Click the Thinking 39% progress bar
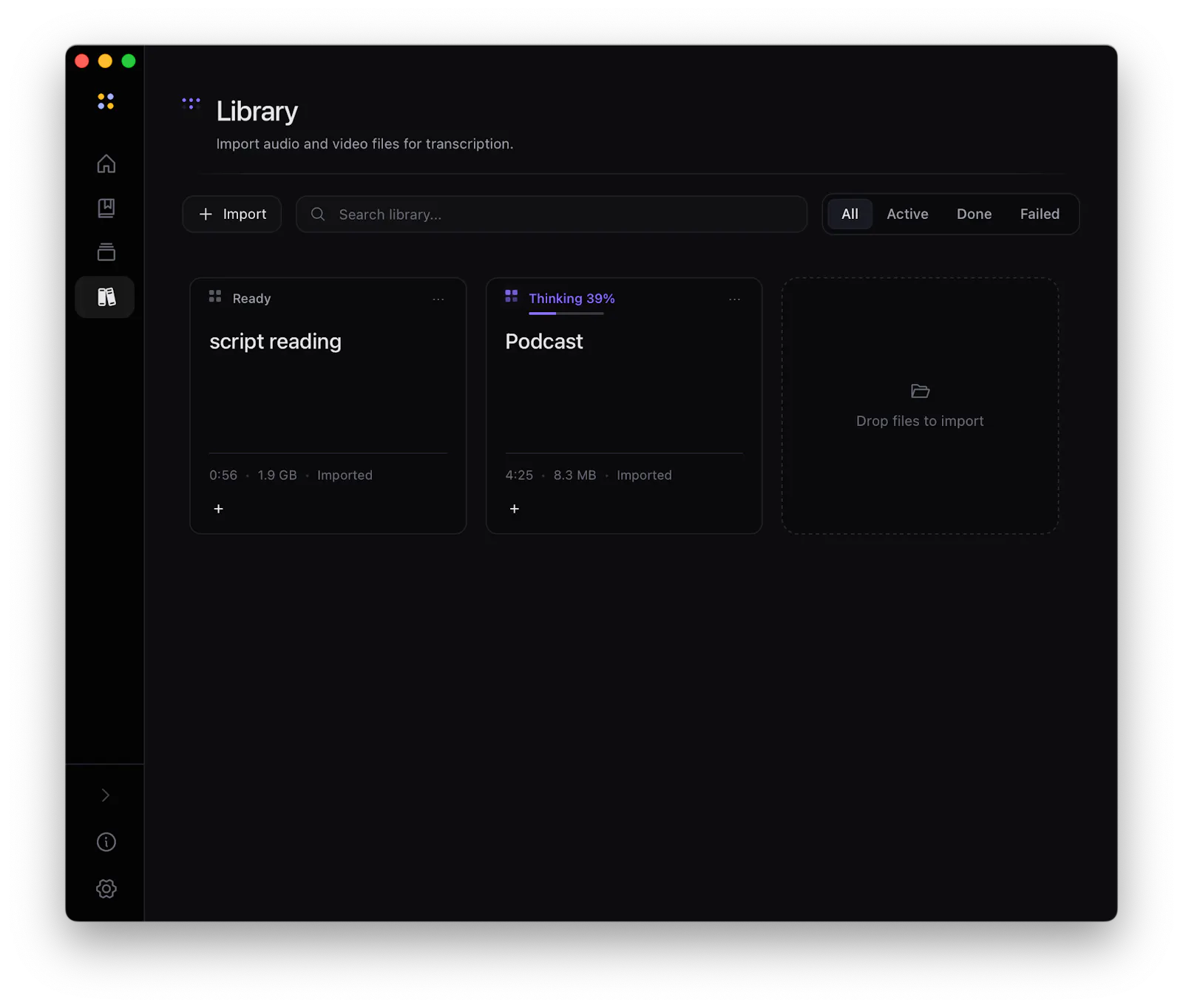Screen dimensions: 1183x1008 pos(566,314)
